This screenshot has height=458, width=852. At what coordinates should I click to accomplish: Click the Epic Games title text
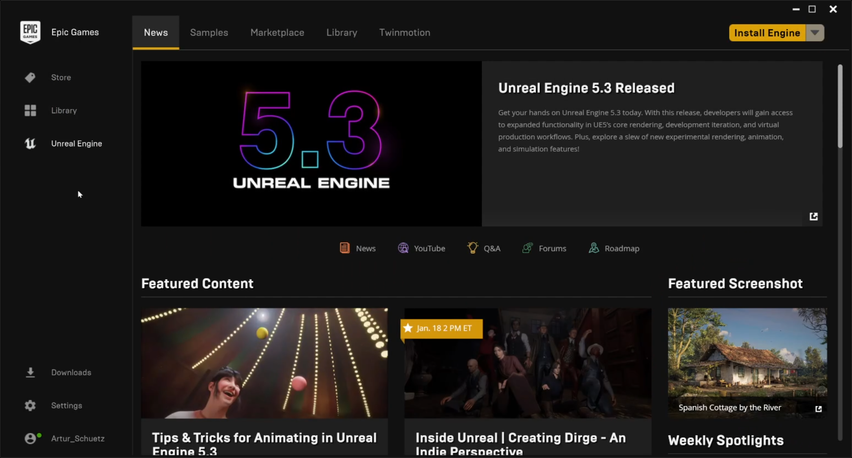[x=75, y=32]
